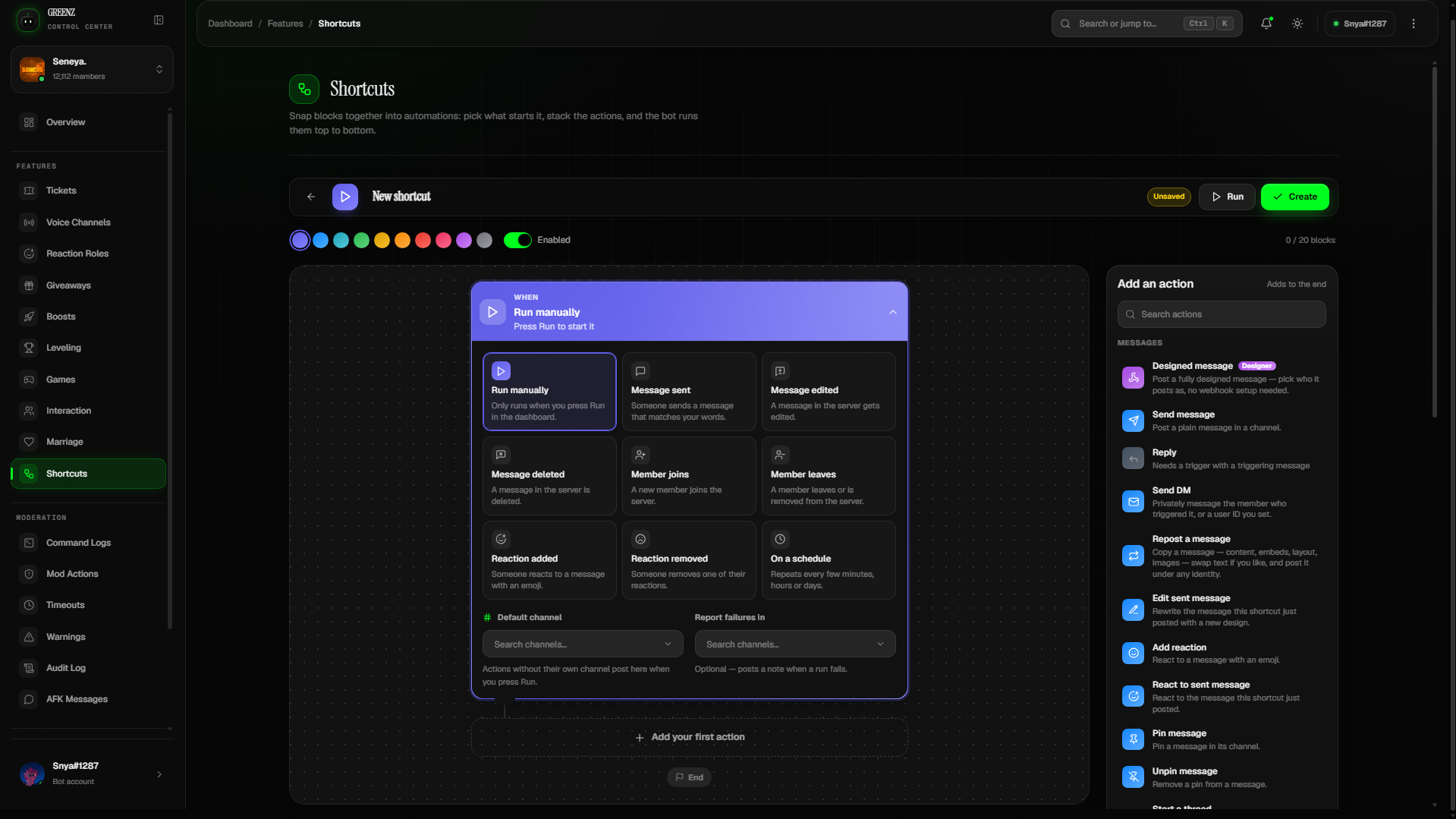This screenshot has width=1456, height=819.
Task: Click the Tickets sidebar icon
Action: (x=29, y=191)
